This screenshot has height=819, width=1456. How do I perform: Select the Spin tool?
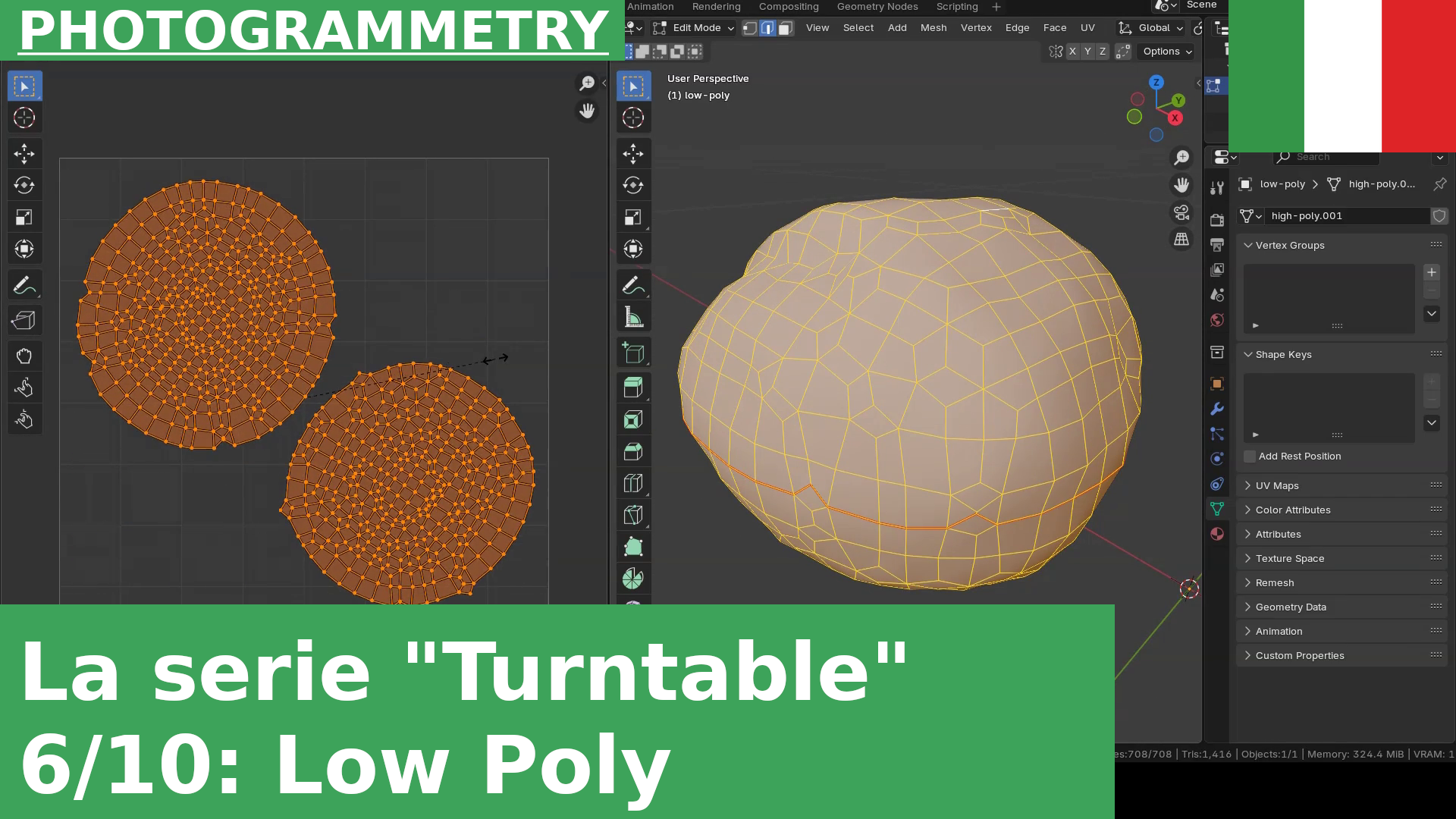pyautogui.click(x=633, y=579)
